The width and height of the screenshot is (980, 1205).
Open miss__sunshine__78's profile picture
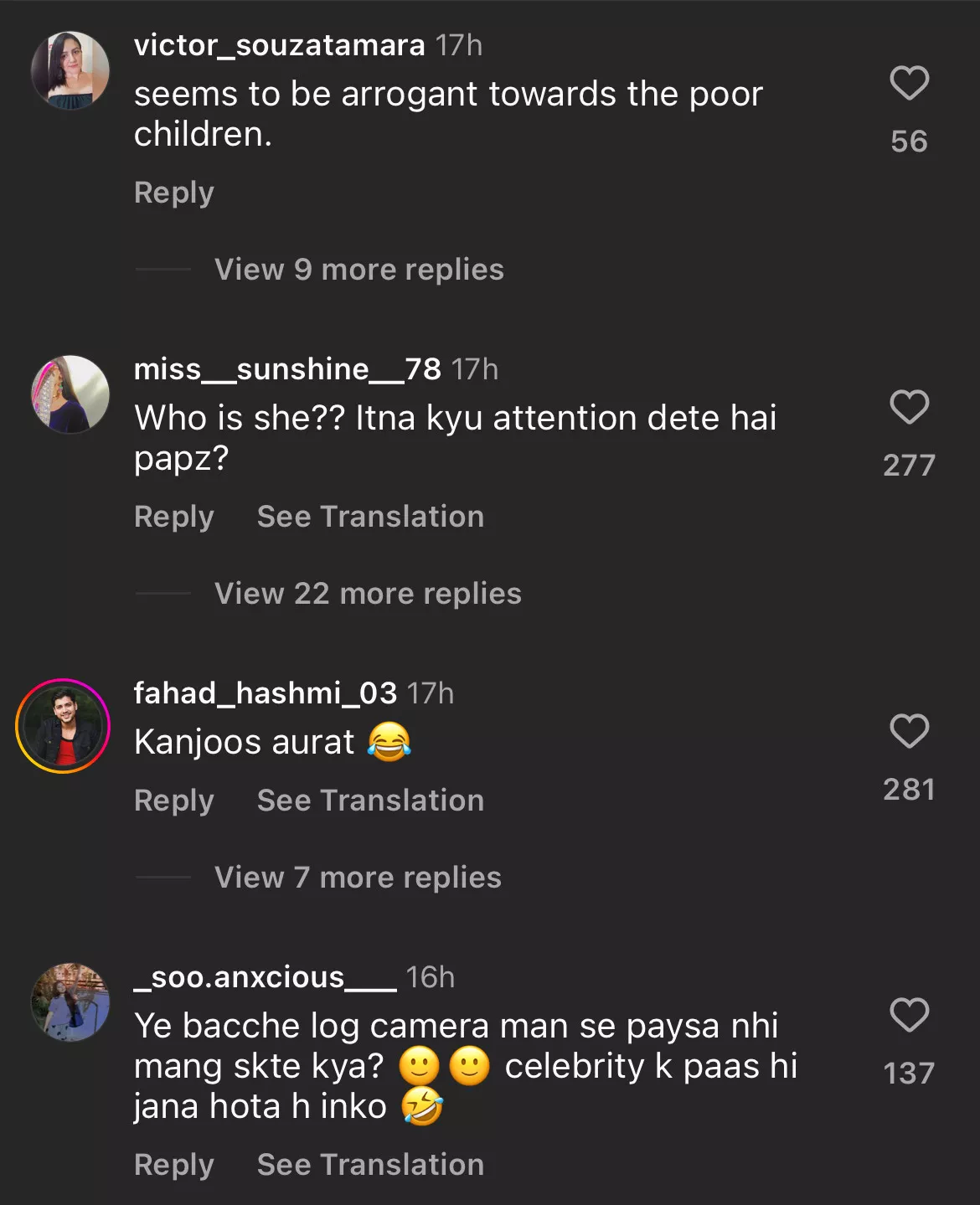pyautogui.click(x=70, y=394)
